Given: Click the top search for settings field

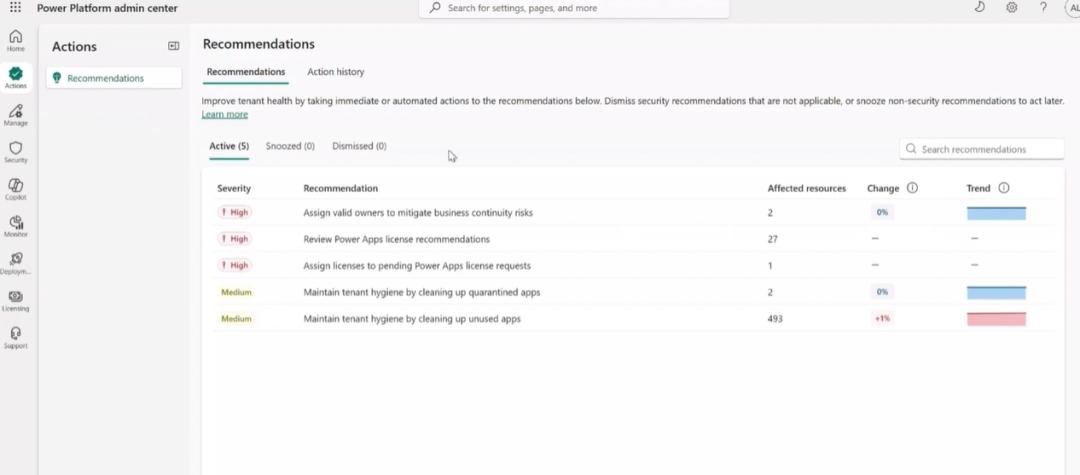Looking at the screenshot, I should pos(574,8).
